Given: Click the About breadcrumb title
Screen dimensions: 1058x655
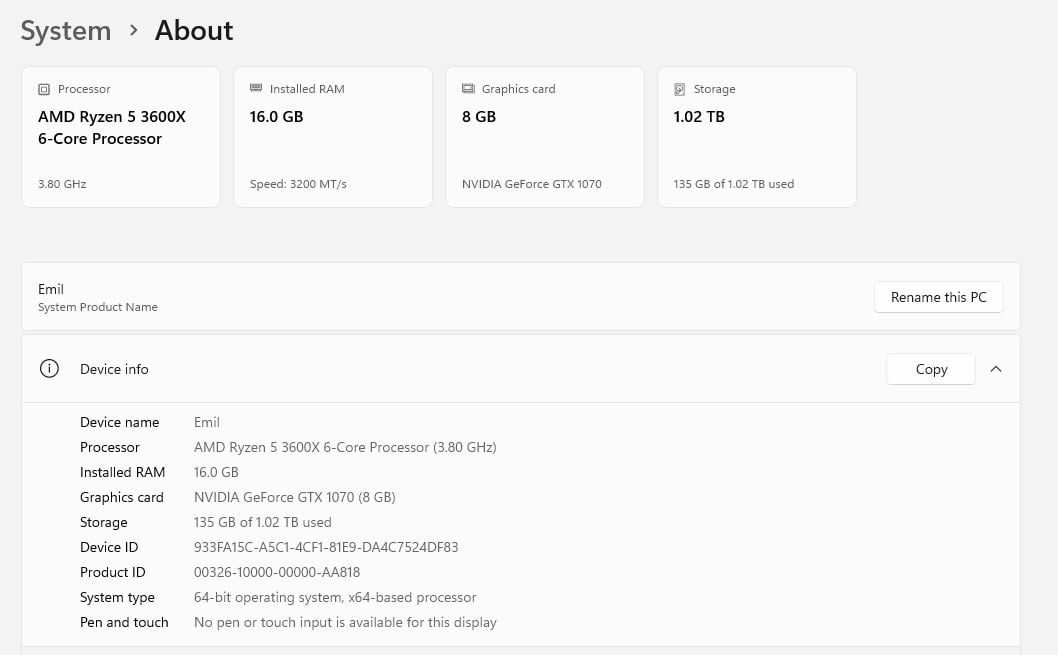Looking at the screenshot, I should 194,31.
